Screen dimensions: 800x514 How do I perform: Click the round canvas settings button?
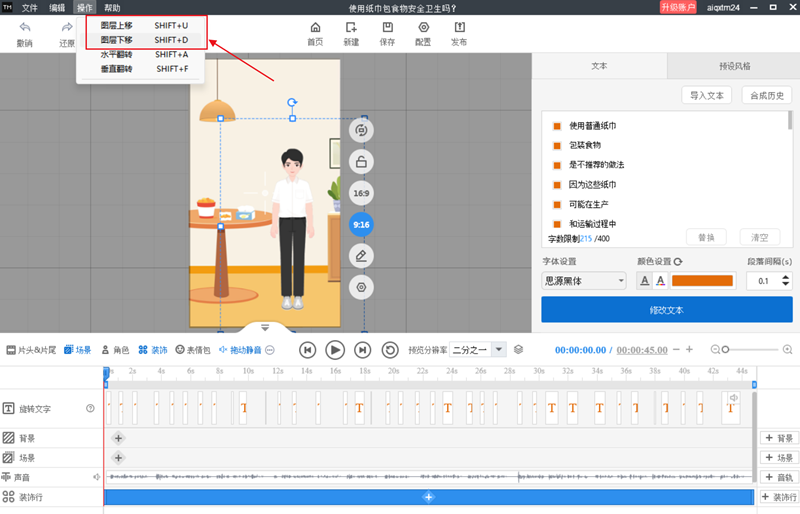[x=361, y=287]
